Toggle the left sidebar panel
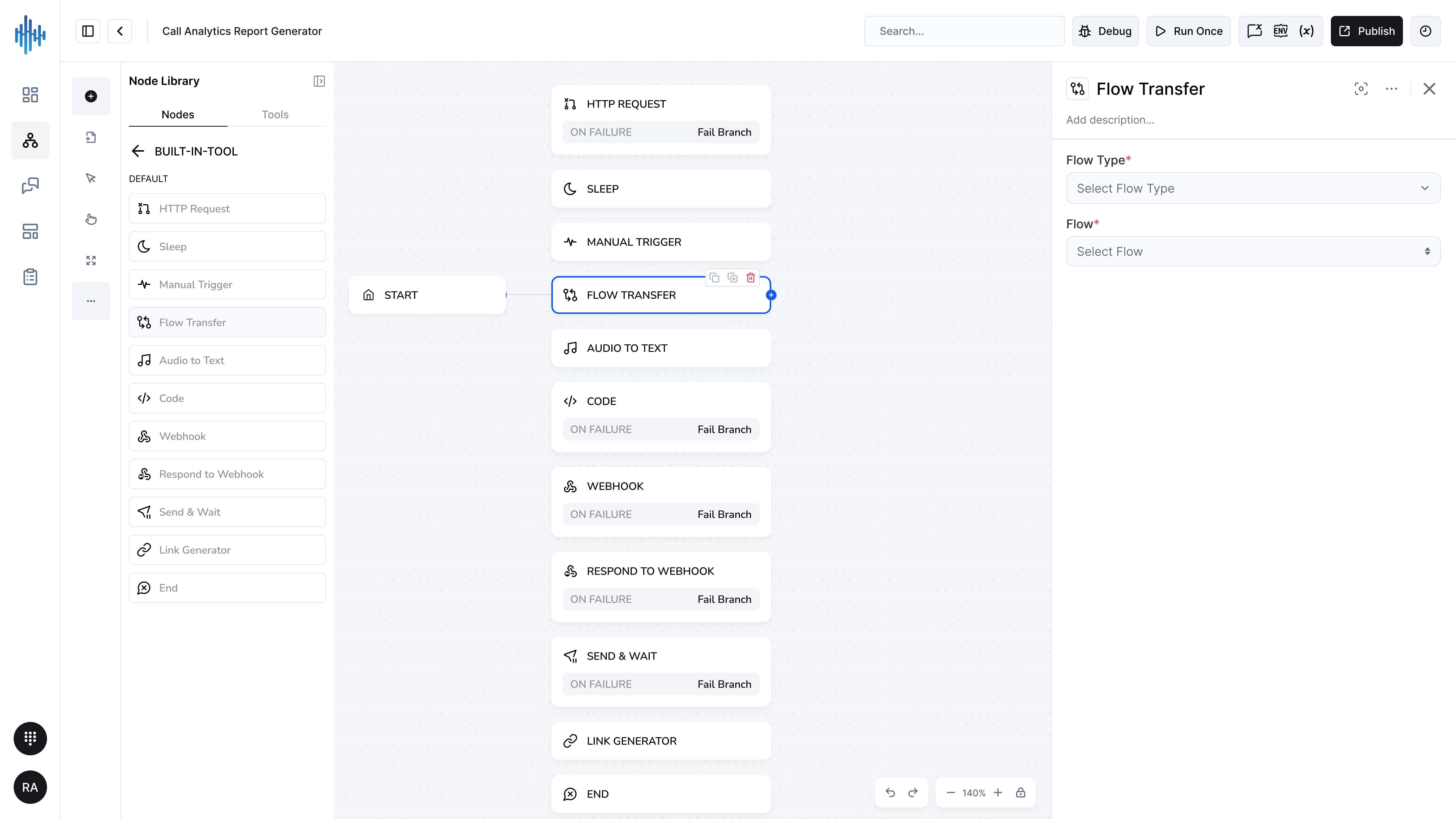 point(88,31)
